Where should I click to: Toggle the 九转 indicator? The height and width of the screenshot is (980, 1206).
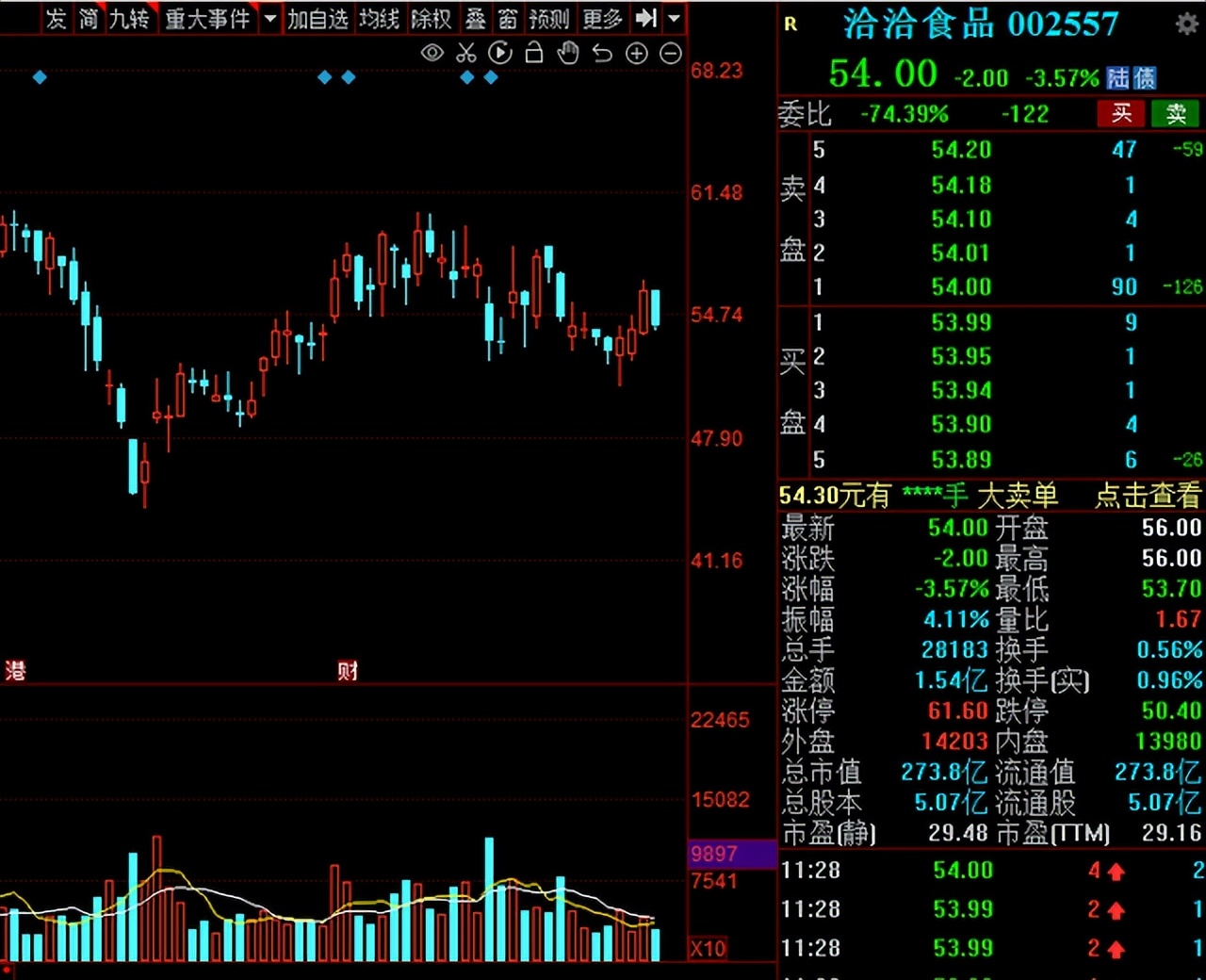129,18
